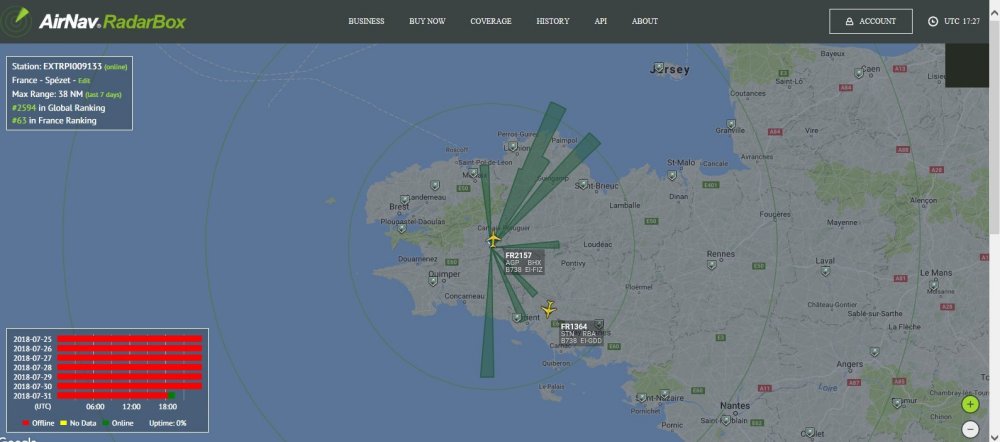The image size is (1000, 442).
Task: Zoom in with the green plus button
Action: (970, 404)
